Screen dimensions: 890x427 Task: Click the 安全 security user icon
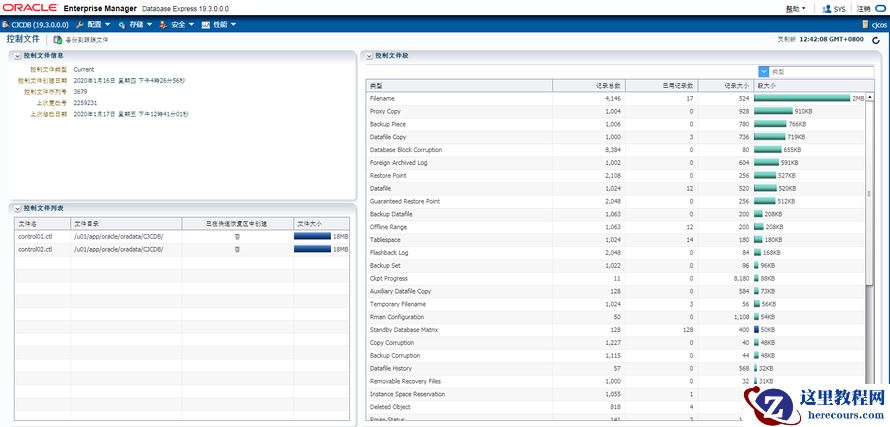[x=164, y=23]
